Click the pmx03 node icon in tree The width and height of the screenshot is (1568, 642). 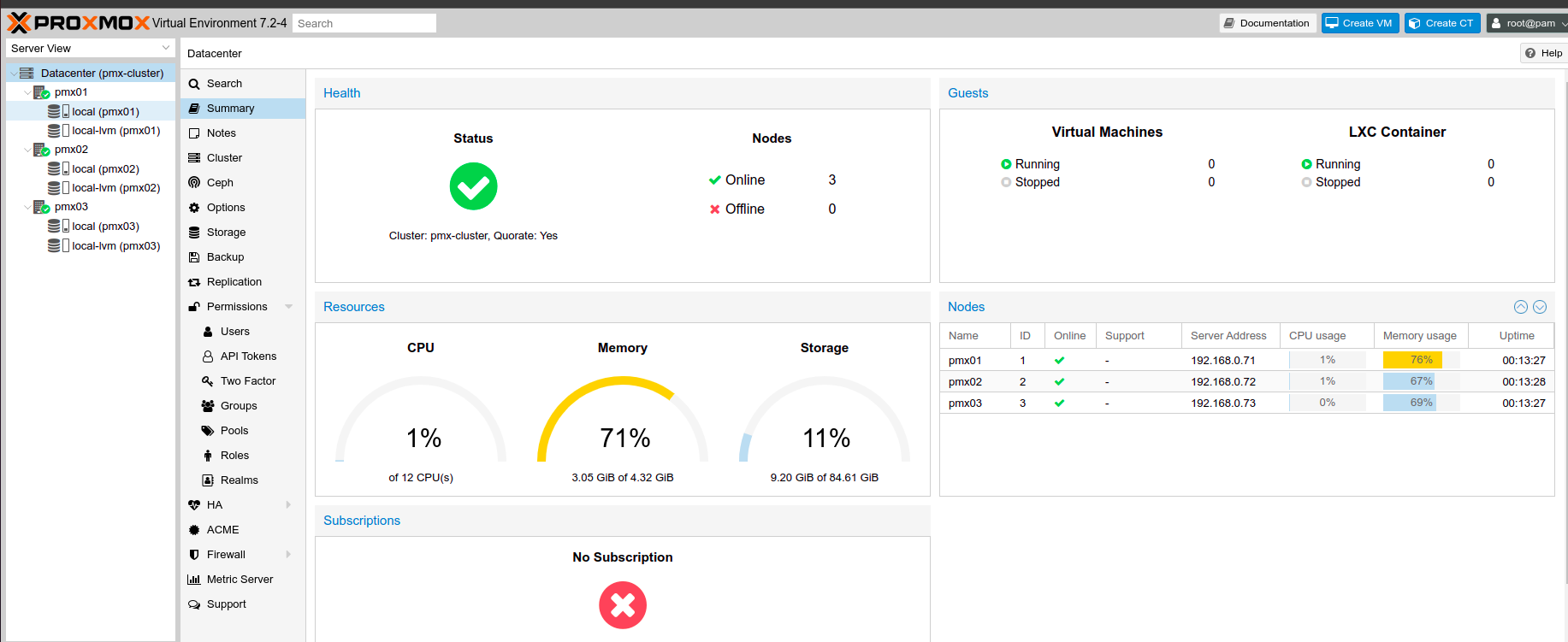point(41,207)
